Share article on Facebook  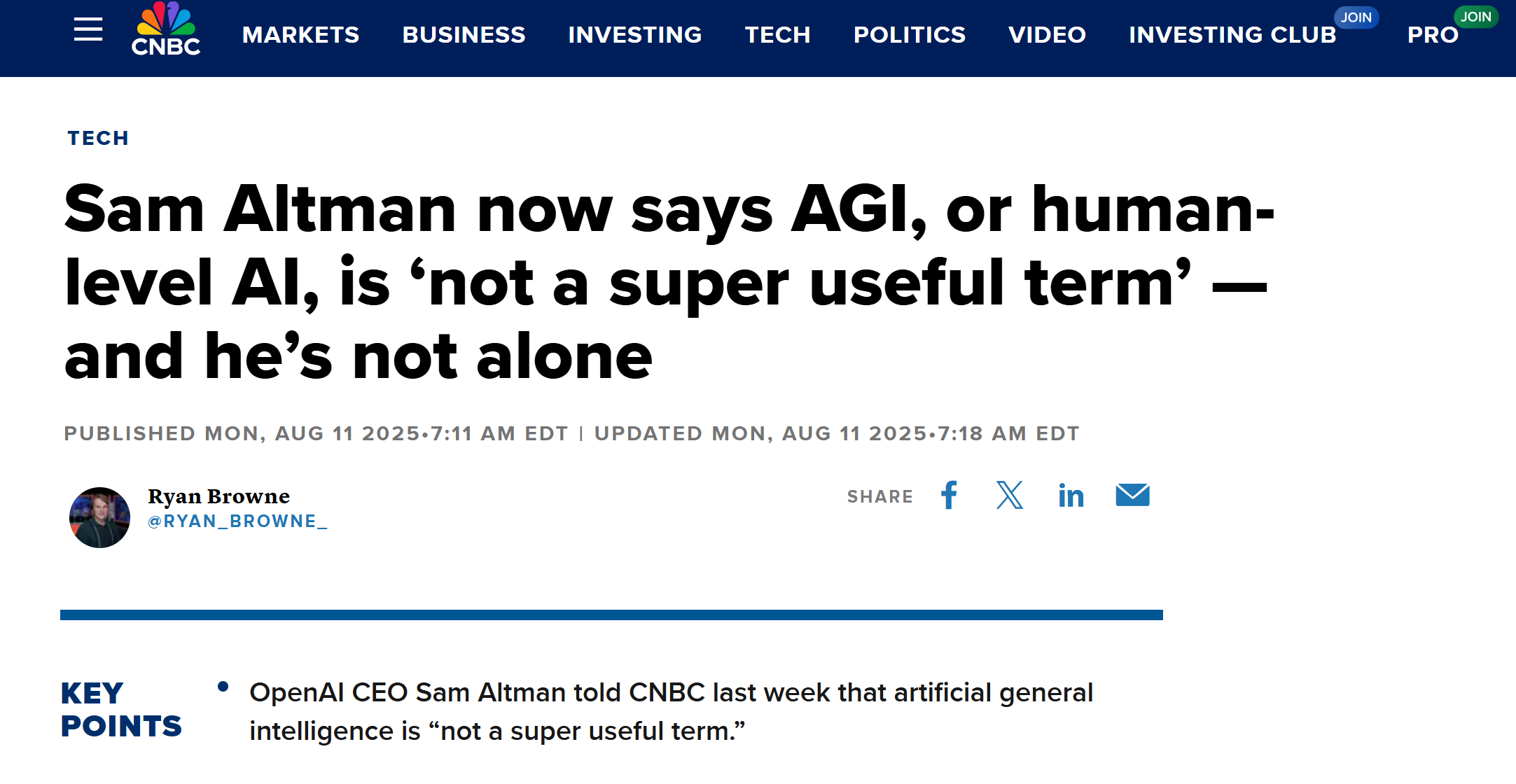[950, 496]
